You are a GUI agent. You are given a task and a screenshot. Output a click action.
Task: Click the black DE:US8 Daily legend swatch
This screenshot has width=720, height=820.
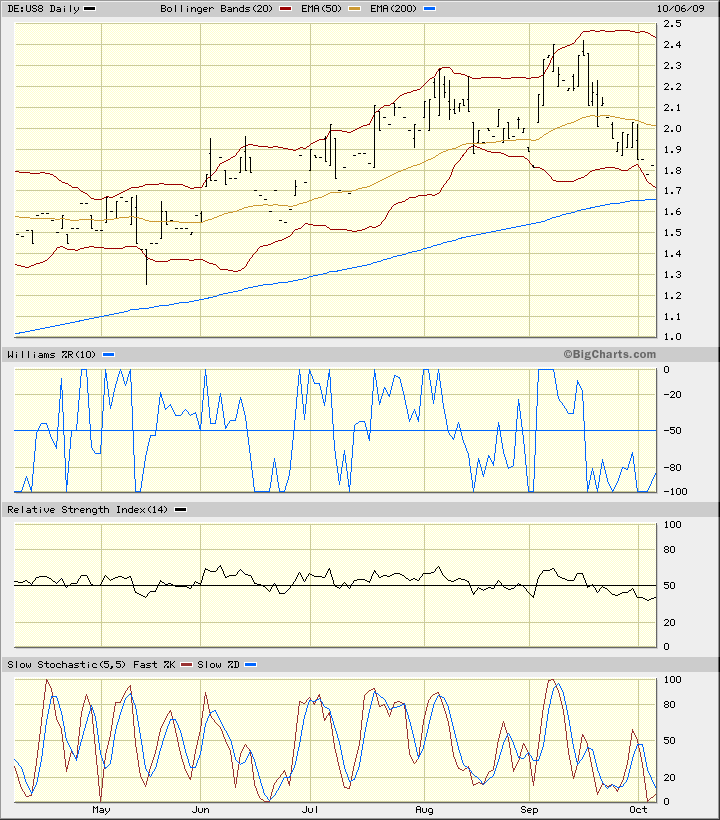coord(89,9)
